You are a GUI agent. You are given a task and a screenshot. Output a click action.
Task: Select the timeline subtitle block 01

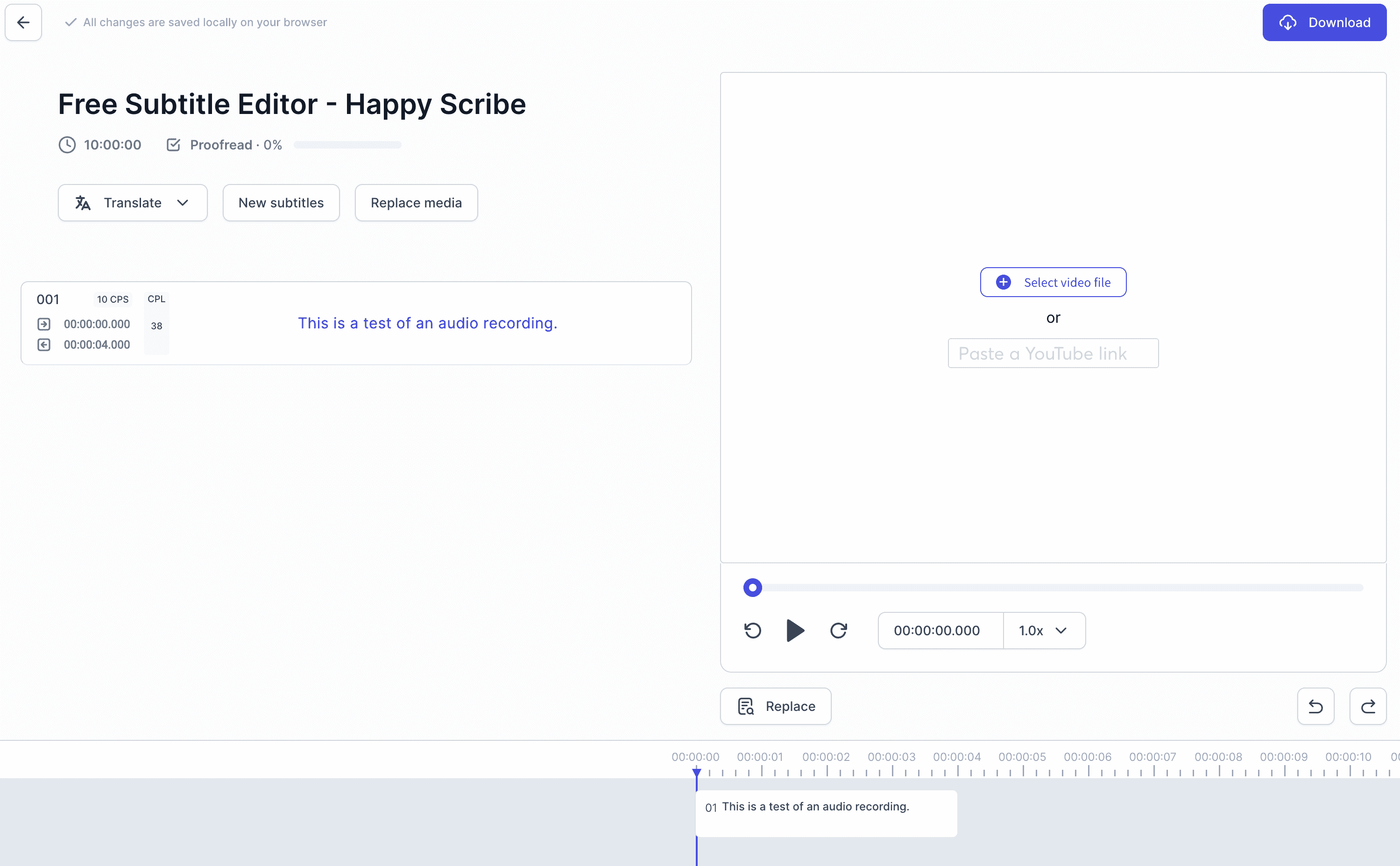pos(826,813)
